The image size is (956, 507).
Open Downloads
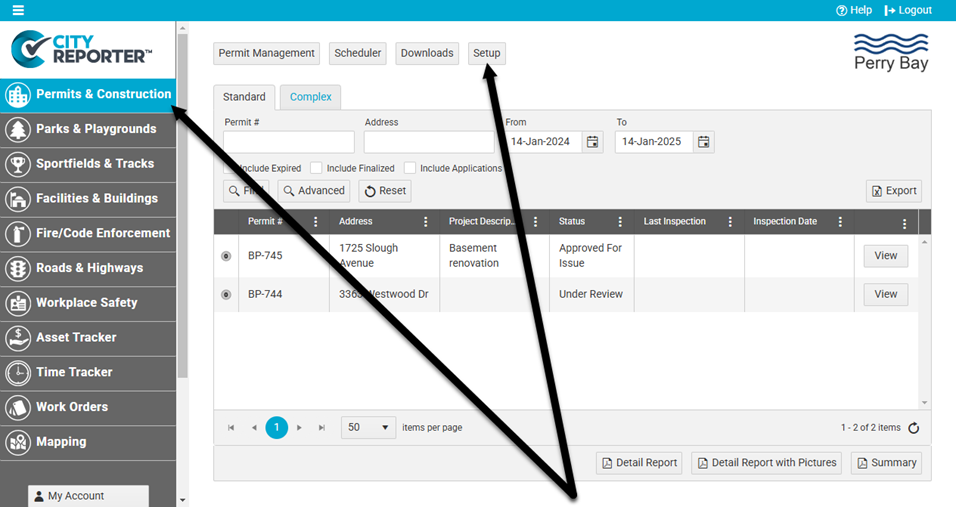tap(427, 53)
